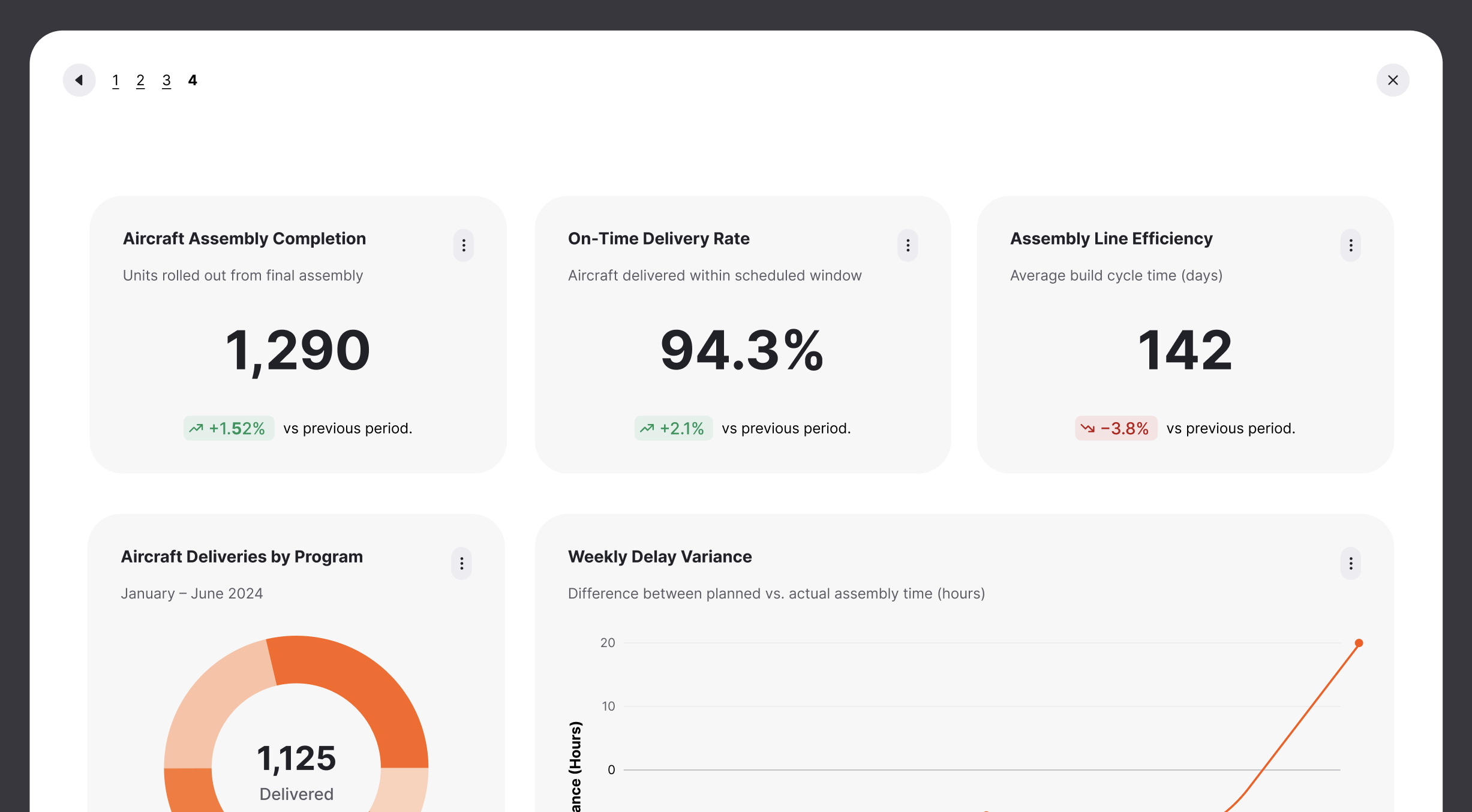Click the 1,125 Delivered donut center

(x=296, y=769)
